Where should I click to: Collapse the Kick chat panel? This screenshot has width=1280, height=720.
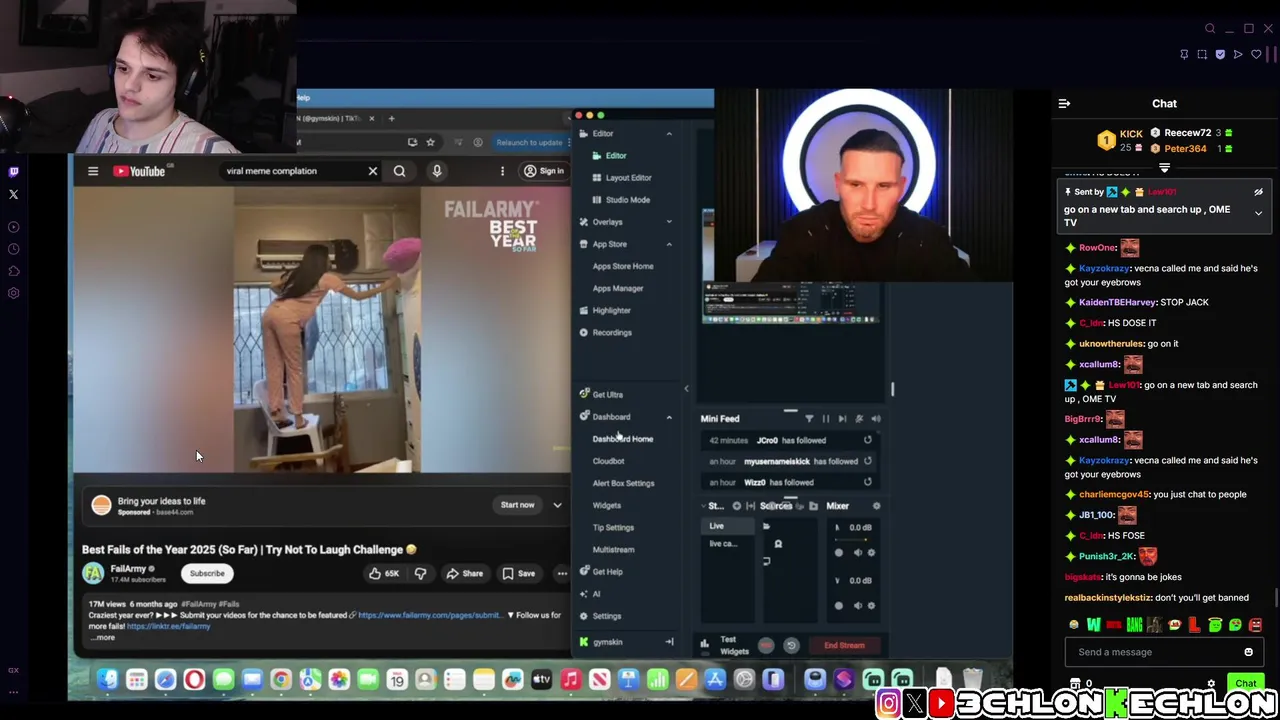[1064, 104]
